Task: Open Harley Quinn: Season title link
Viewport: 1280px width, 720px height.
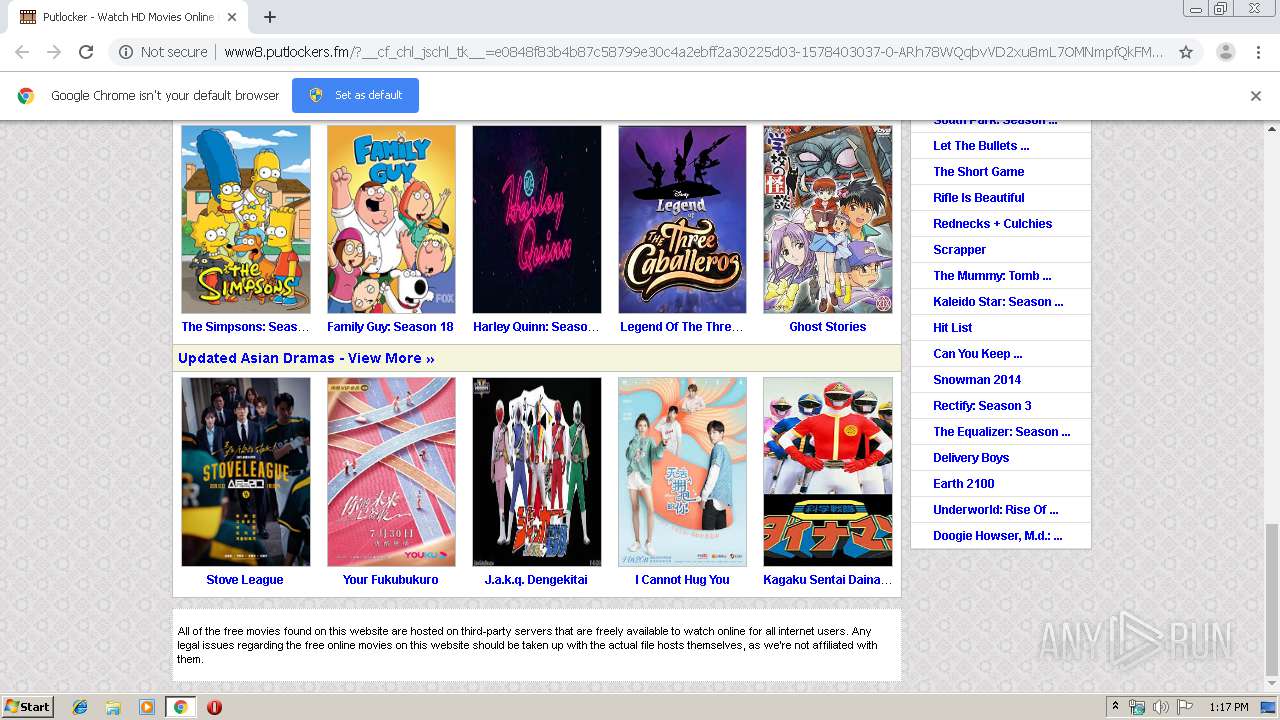Action: pyautogui.click(x=536, y=327)
